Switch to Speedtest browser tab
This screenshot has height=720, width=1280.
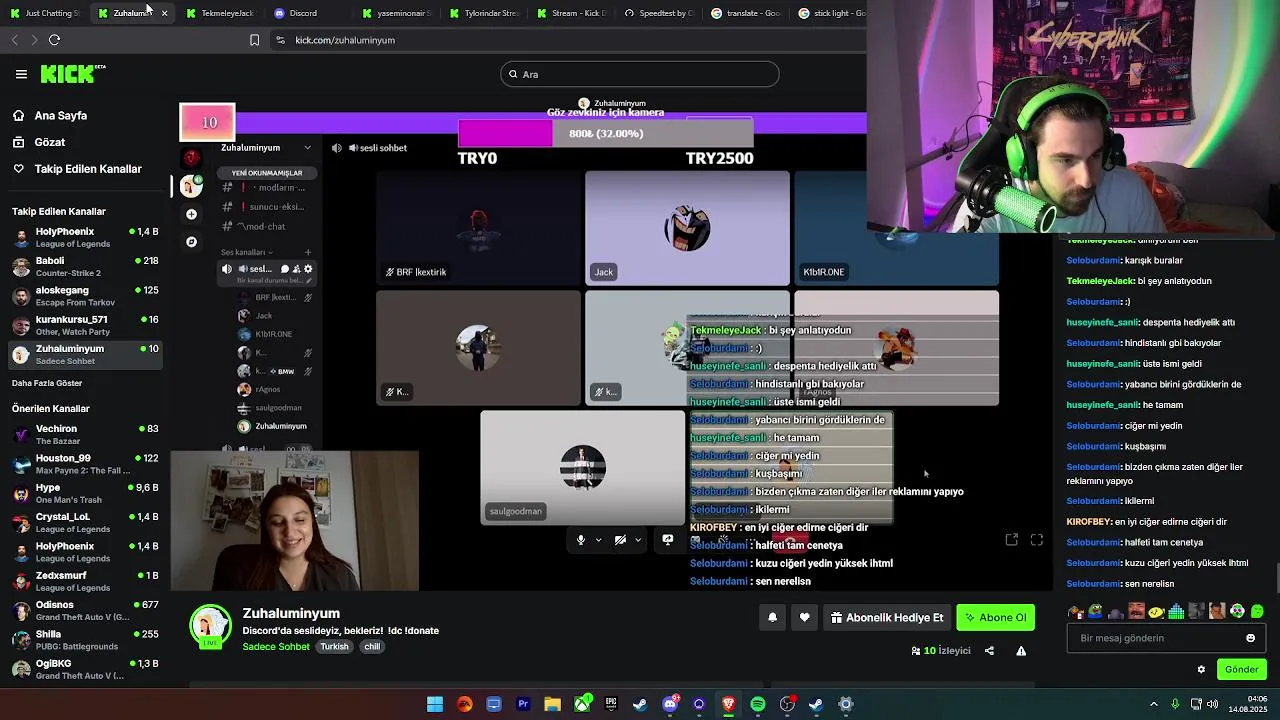pos(660,13)
